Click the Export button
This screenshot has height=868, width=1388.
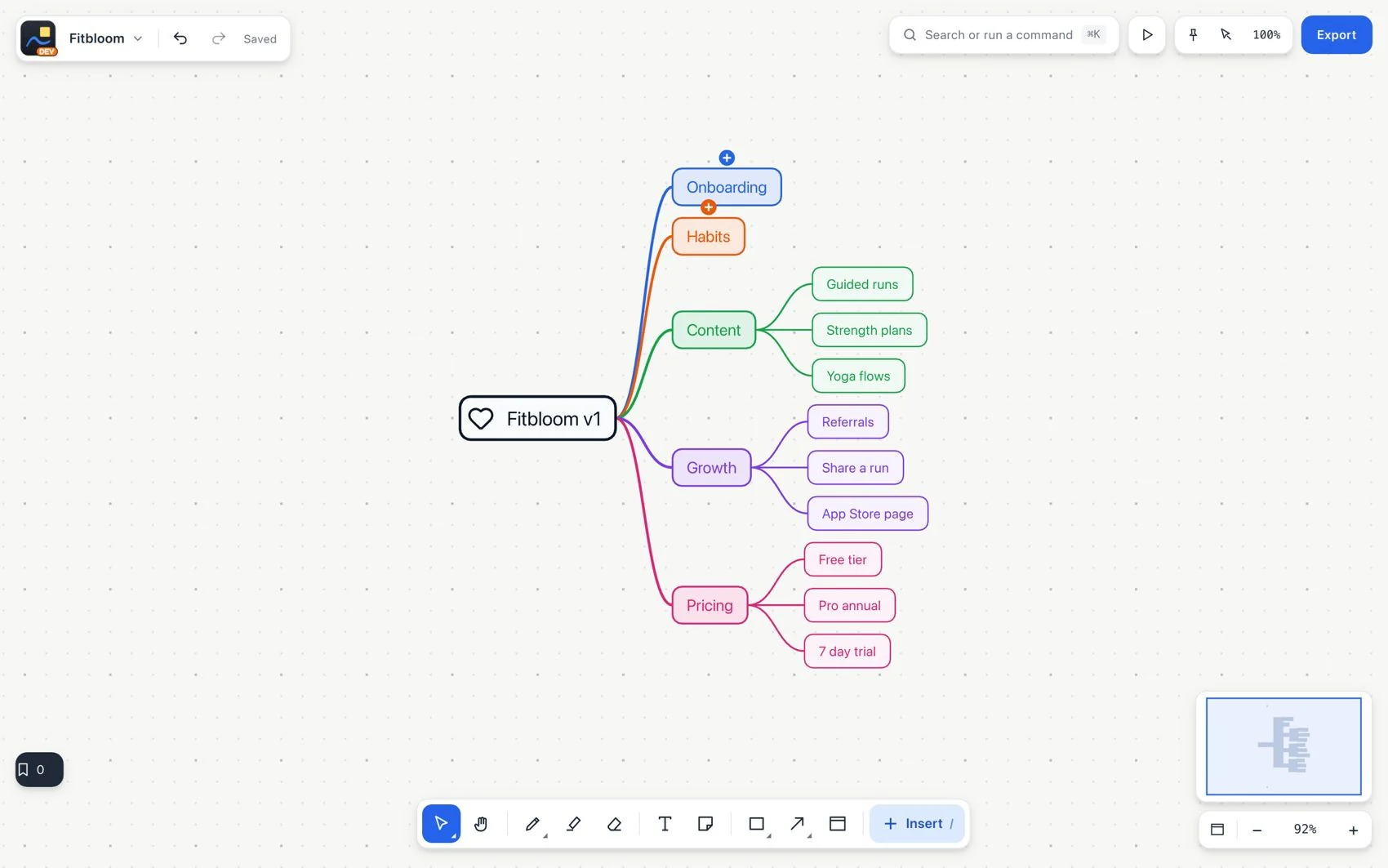coord(1337,34)
